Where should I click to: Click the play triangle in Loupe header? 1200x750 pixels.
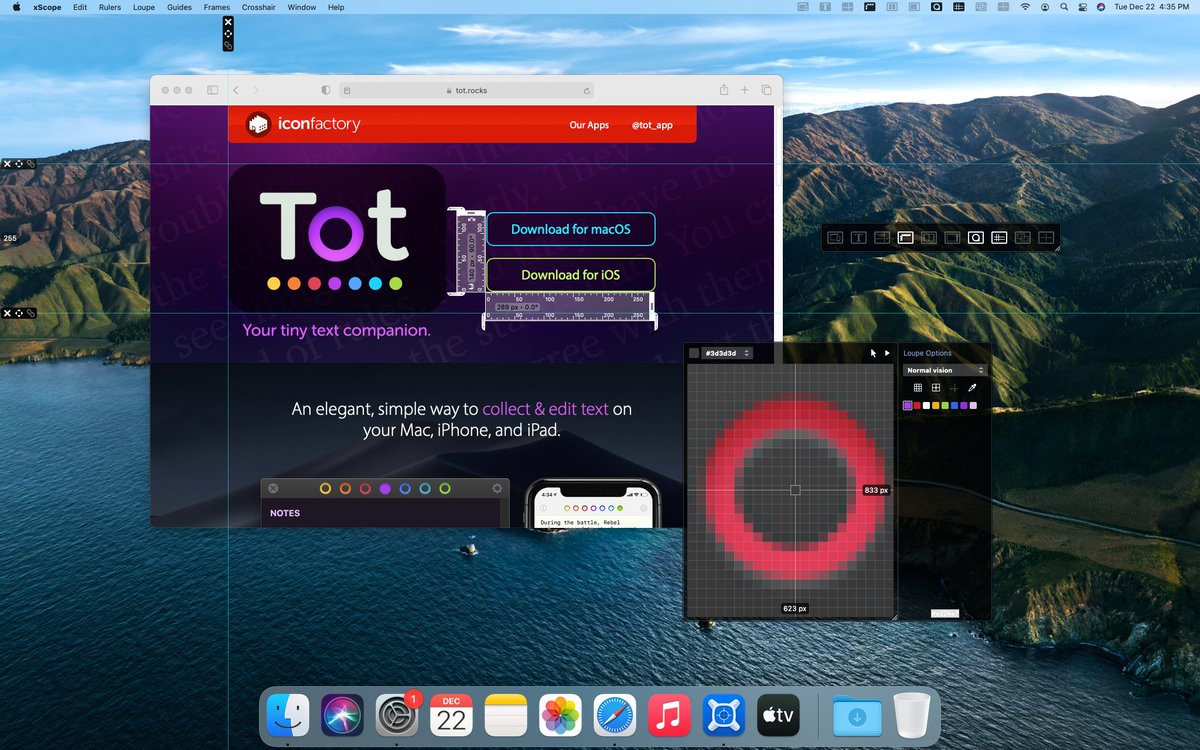coord(886,353)
